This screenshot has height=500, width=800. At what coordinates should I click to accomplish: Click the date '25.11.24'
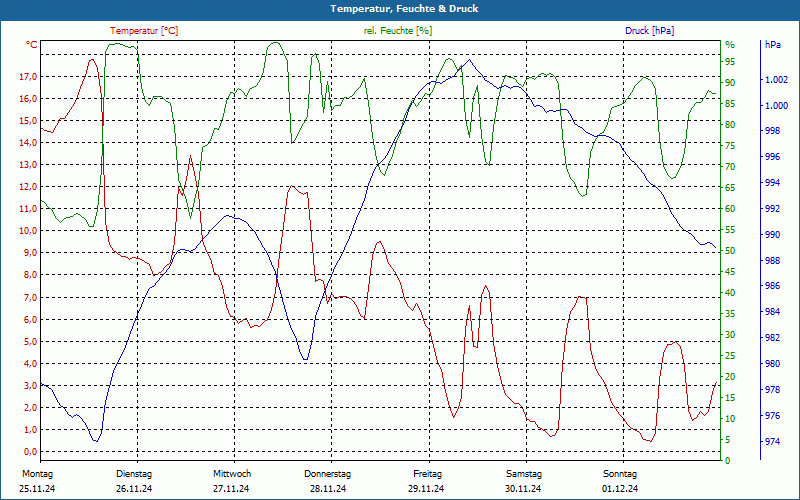pos(37,489)
